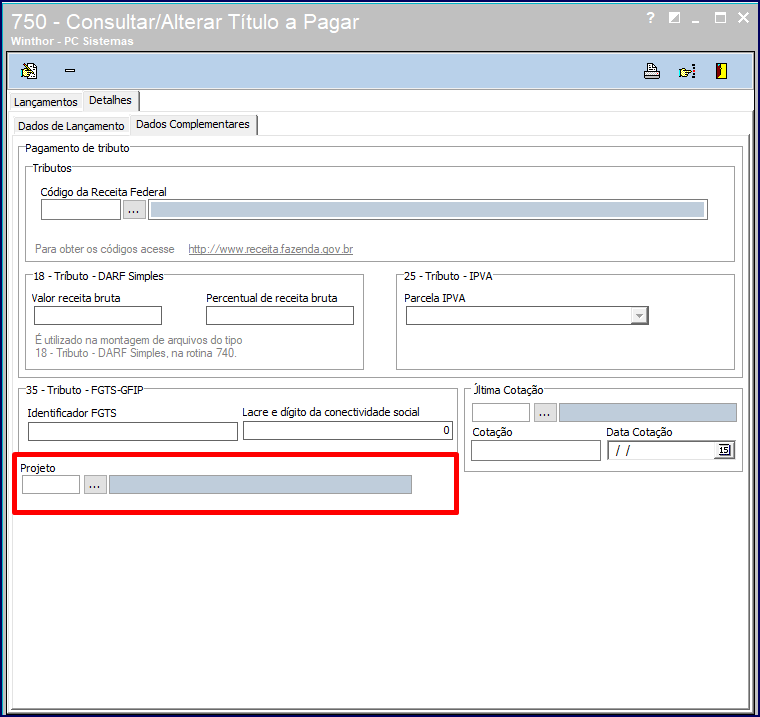
Task: Open the Última Cotação lookup button
Action: [x=545, y=413]
